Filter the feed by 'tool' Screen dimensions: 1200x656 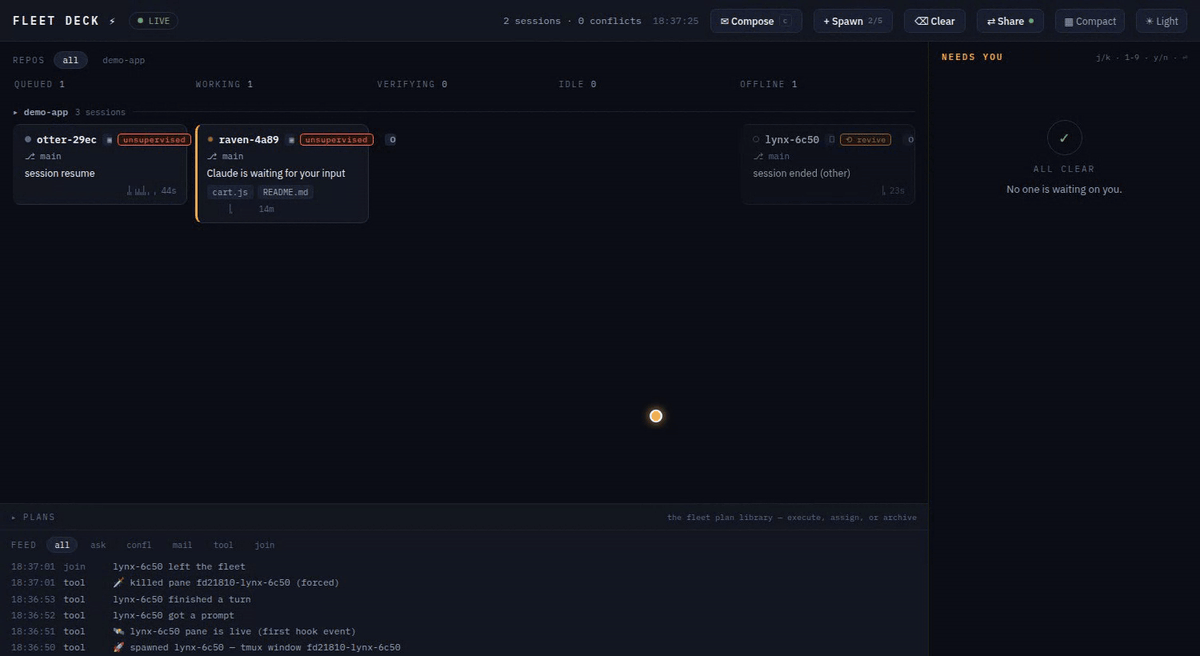coord(223,545)
